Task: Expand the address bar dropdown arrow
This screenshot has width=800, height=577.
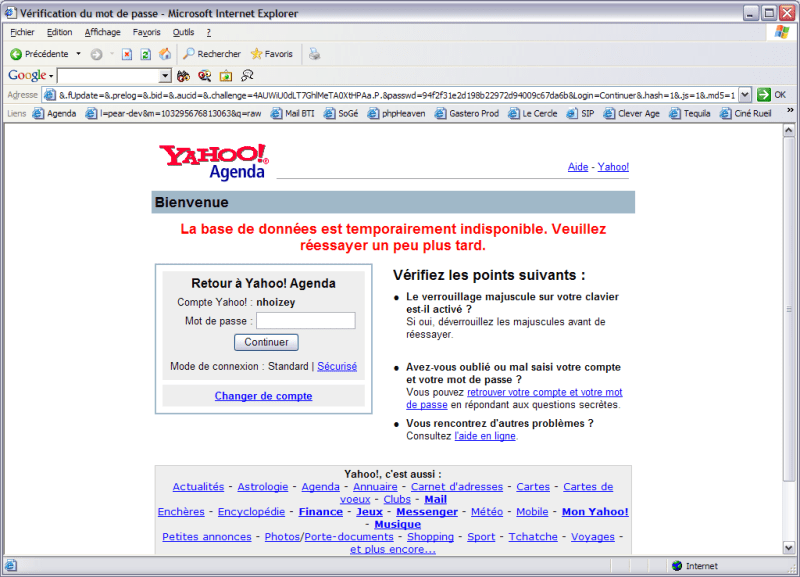Action: (745, 95)
